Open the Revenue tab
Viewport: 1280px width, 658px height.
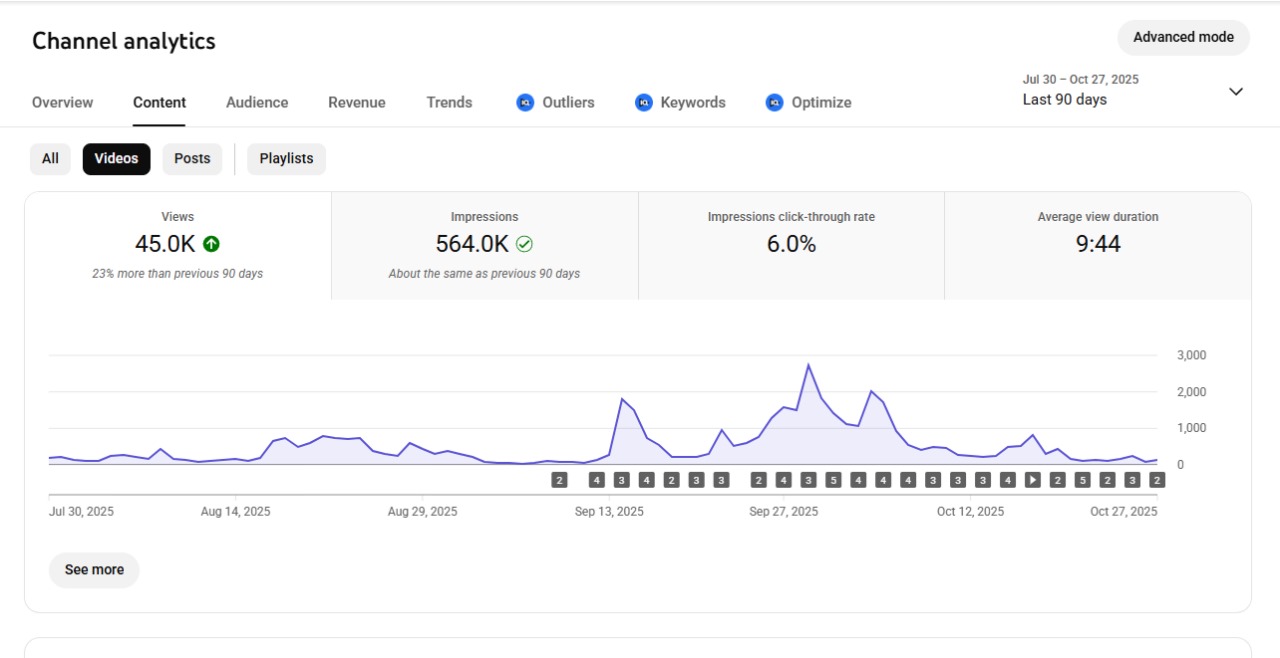pyautogui.click(x=357, y=102)
